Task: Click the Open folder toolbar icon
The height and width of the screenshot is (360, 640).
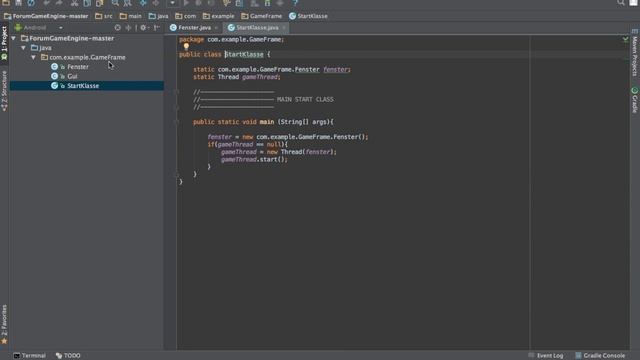Action: pos(6,3)
